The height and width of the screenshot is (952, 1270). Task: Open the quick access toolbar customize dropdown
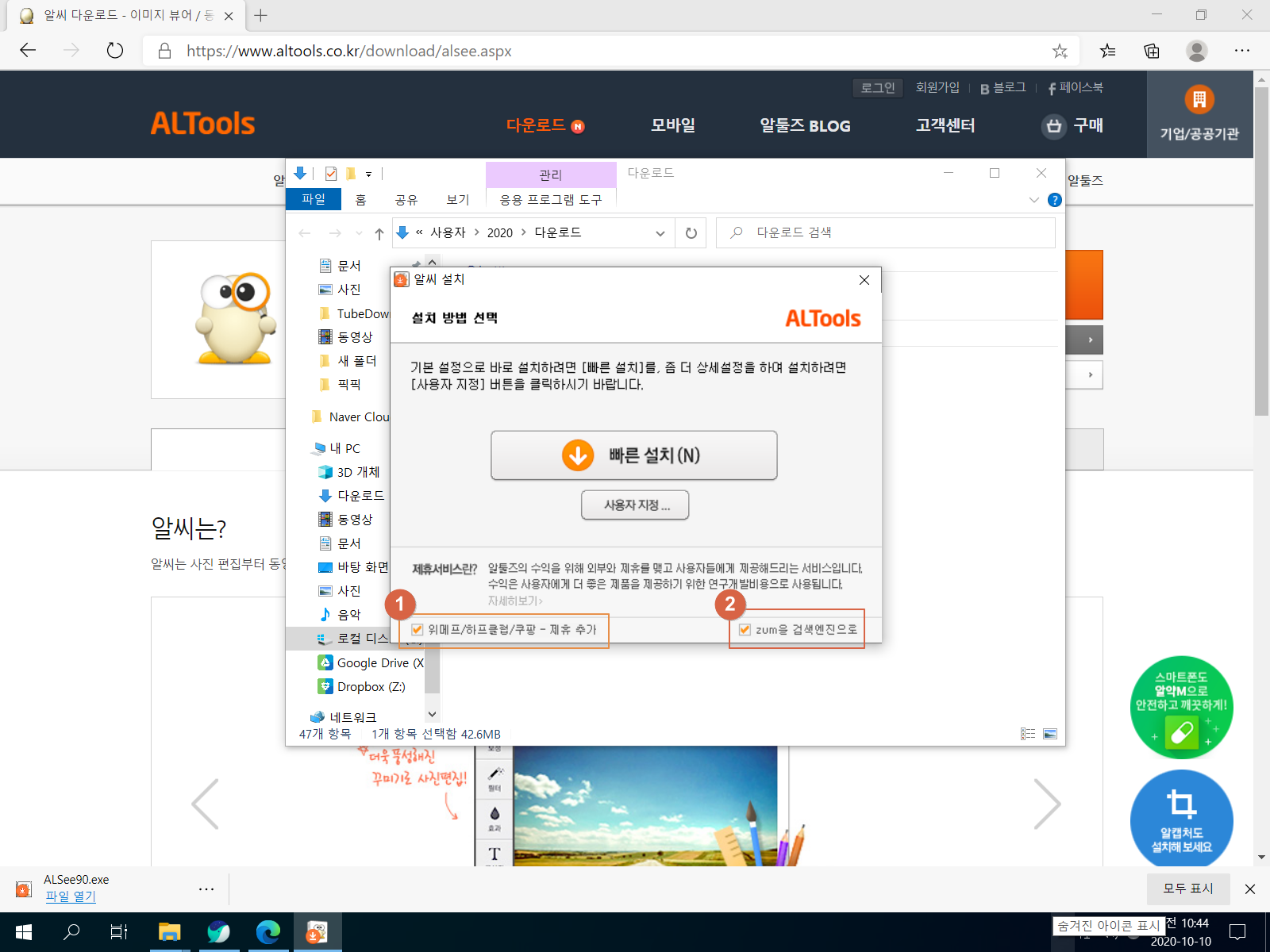[x=369, y=174]
